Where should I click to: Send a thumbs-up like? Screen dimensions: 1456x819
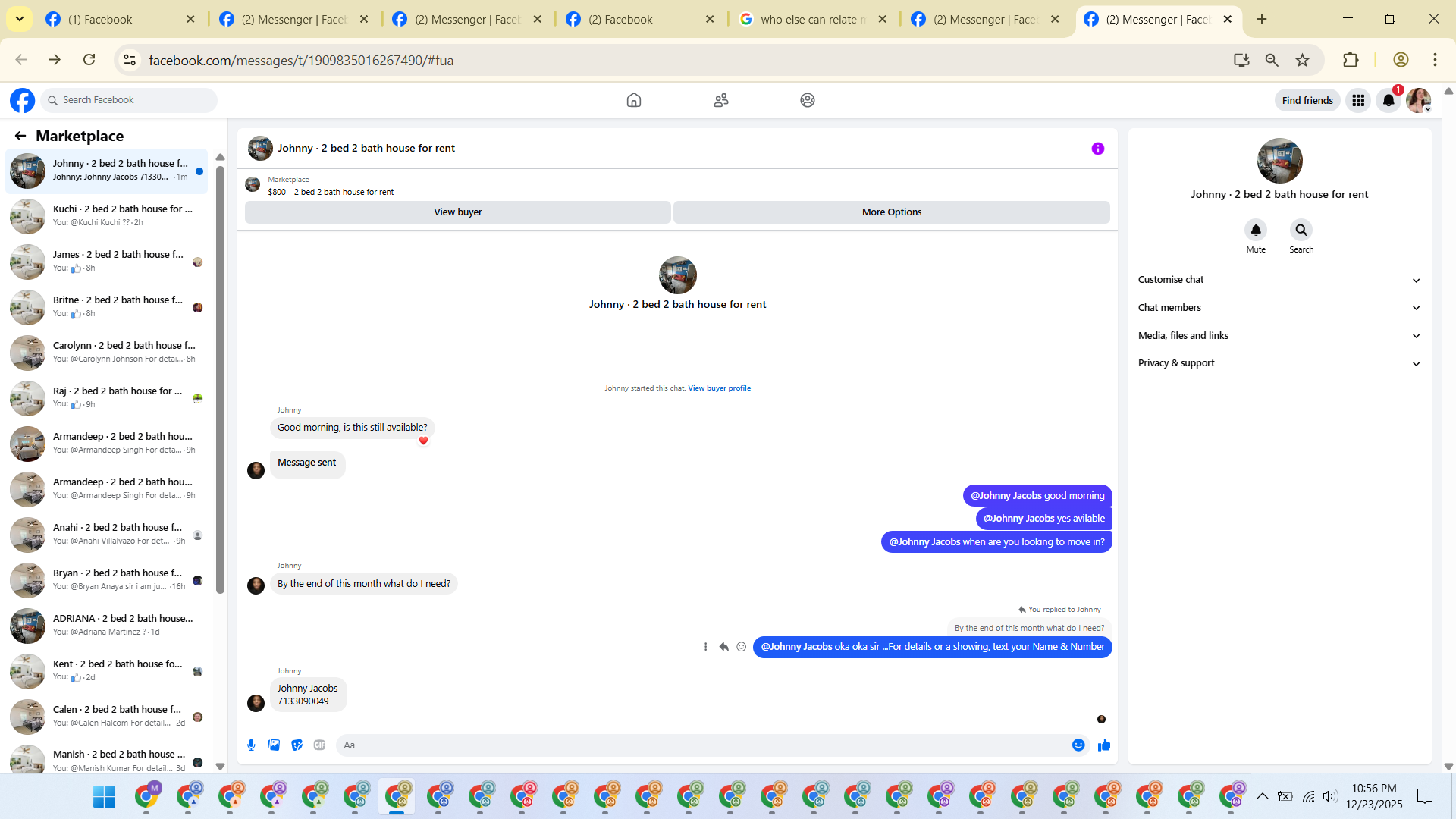[x=1104, y=745]
